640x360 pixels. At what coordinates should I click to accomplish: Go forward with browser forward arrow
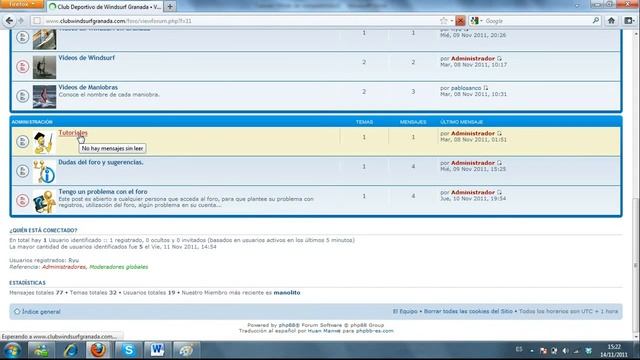21,21
